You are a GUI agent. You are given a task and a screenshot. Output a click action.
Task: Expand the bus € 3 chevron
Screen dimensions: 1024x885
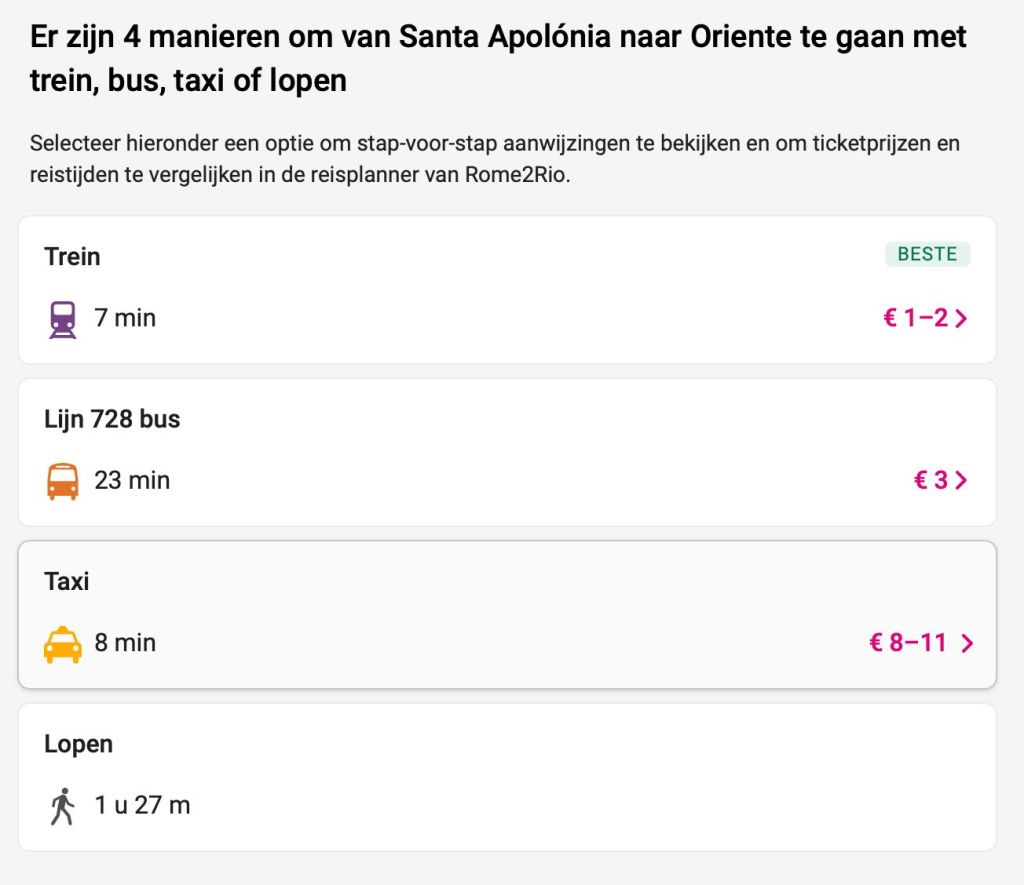[962, 481]
